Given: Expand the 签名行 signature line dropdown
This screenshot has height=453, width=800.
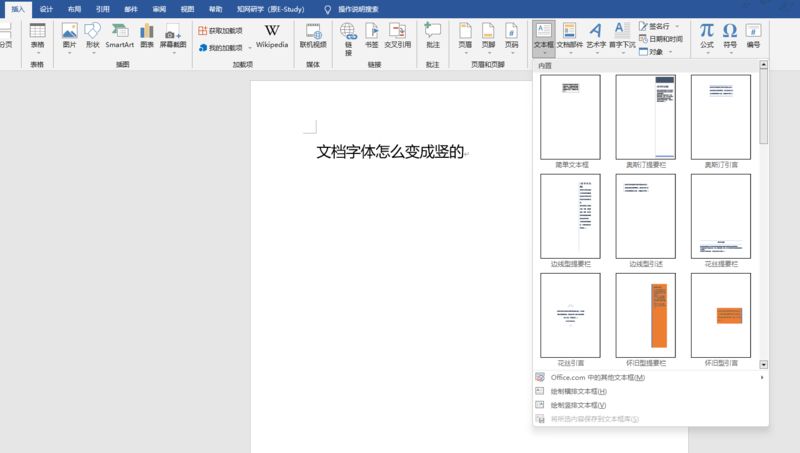Looking at the screenshot, I should coord(677,27).
